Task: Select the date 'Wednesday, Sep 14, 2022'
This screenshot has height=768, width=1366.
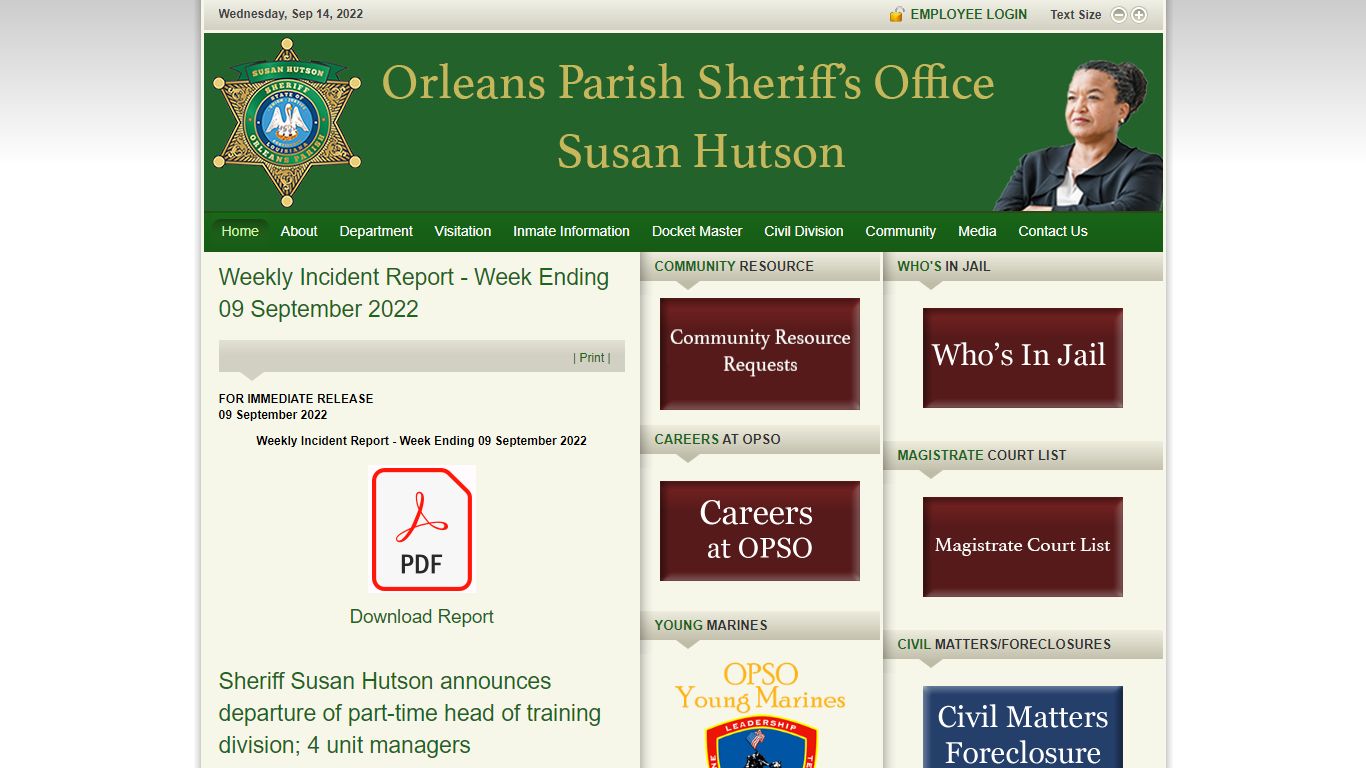Action: click(x=291, y=14)
